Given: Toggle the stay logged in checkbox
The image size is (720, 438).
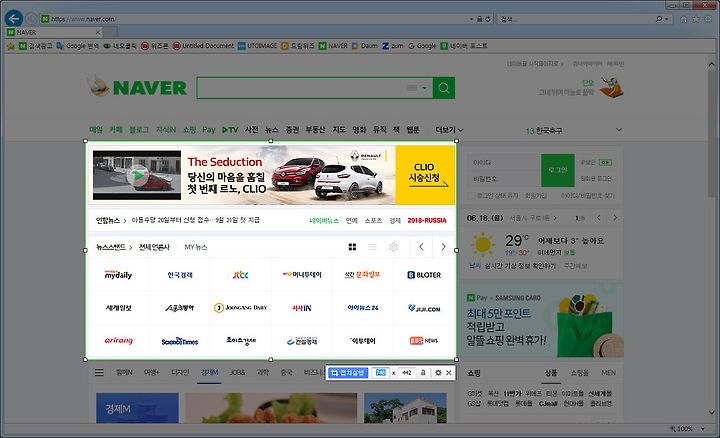Looking at the screenshot, I should 470,196.
